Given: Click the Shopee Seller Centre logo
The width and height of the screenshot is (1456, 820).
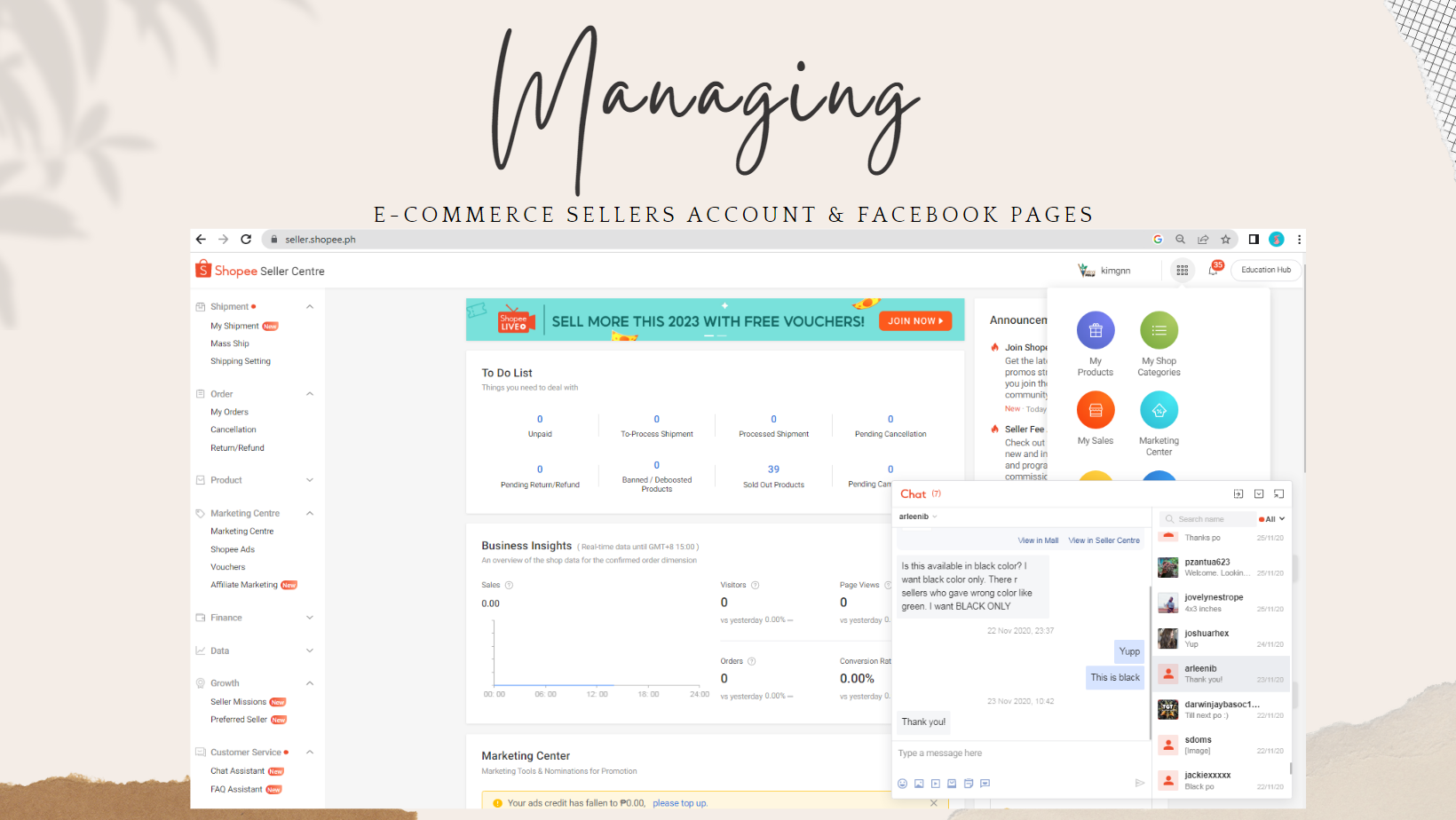Looking at the screenshot, I should point(260,270).
